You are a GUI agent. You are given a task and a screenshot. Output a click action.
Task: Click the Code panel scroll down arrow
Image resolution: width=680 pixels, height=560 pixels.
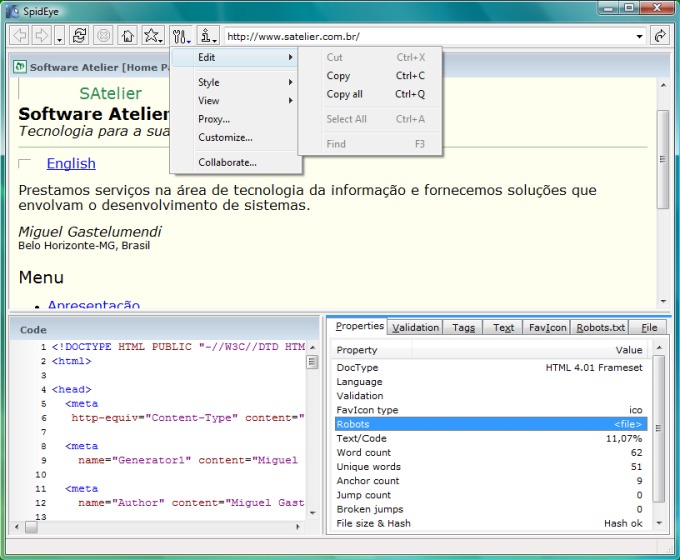[x=312, y=513]
